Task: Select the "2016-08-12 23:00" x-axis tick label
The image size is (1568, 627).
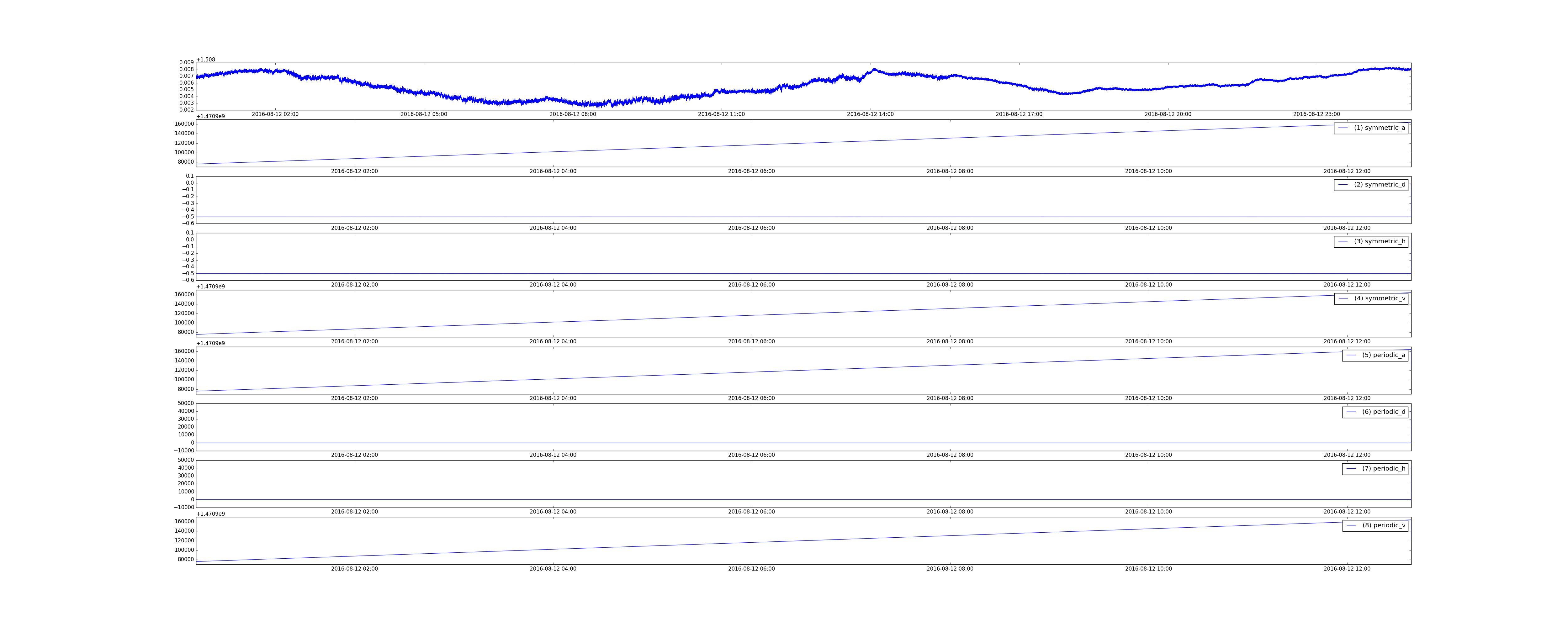Action: 1316,114
